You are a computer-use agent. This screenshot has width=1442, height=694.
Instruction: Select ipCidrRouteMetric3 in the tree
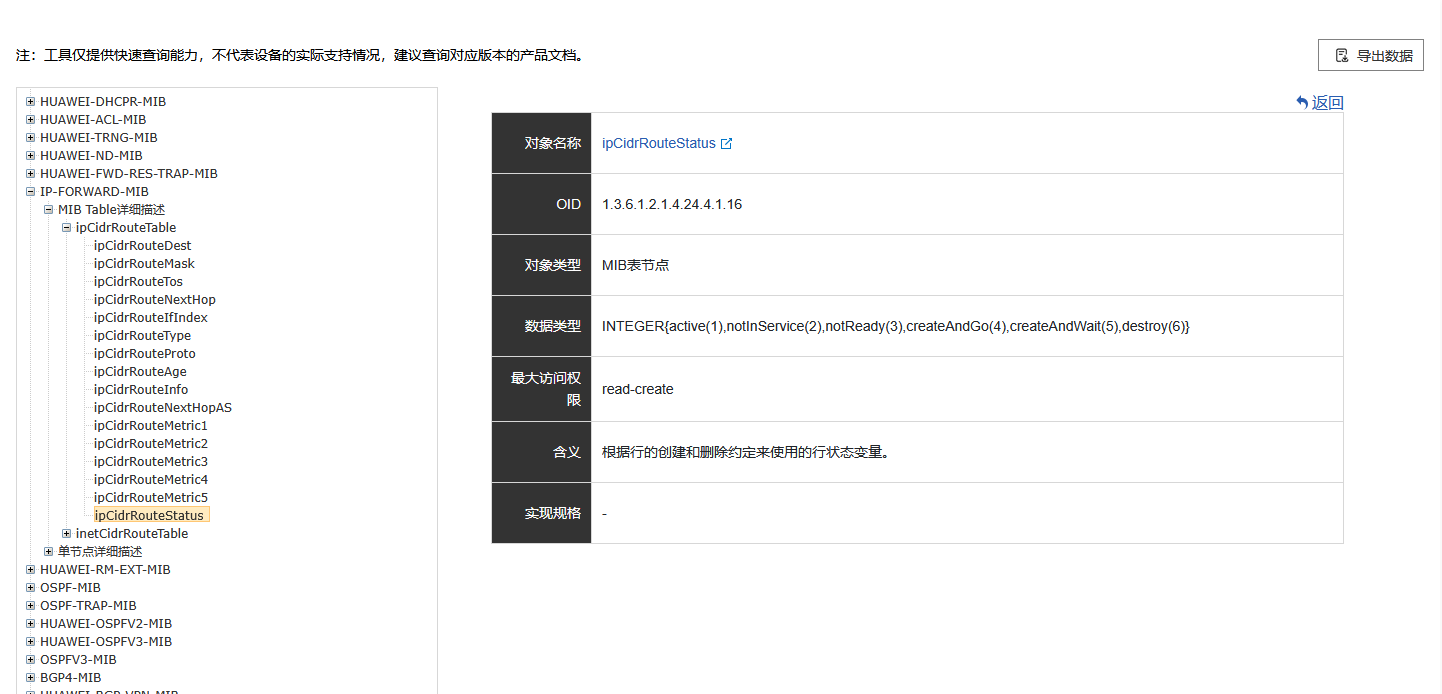(151, 462)
